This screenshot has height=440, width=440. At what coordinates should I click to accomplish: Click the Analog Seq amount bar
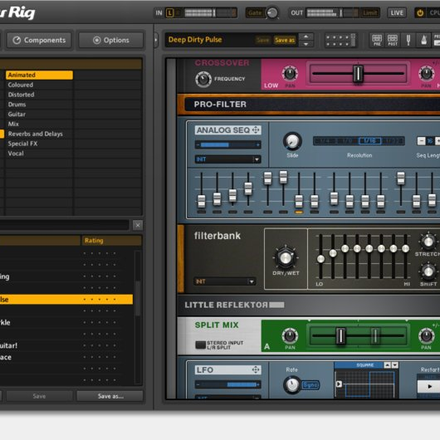click(228, 145)
